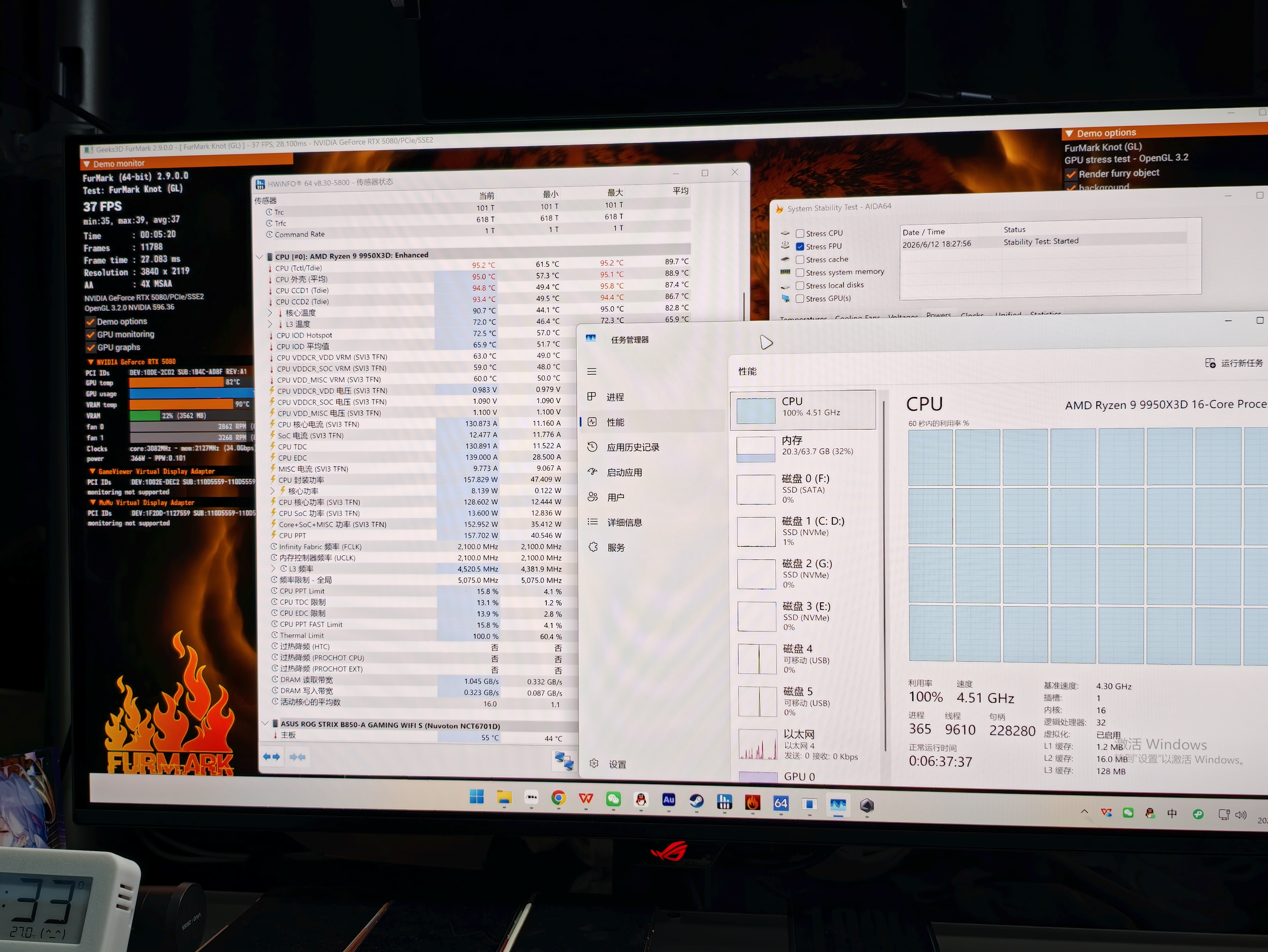
Task: Open 启动应用 (Startup apps) in Task Manager
Action: (615, 472)
